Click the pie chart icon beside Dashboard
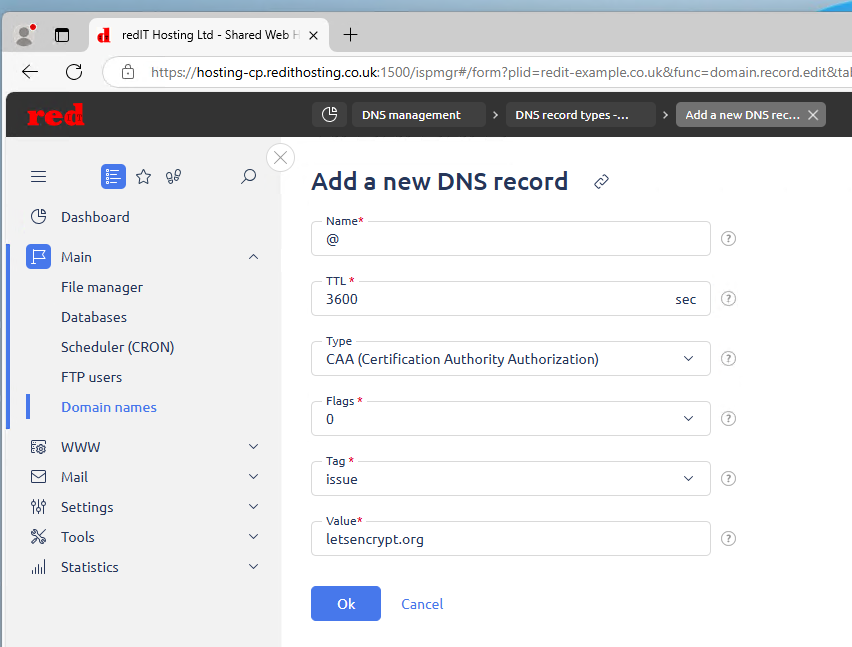The width and height of the screenshot is (852, 647). (38, 216)
